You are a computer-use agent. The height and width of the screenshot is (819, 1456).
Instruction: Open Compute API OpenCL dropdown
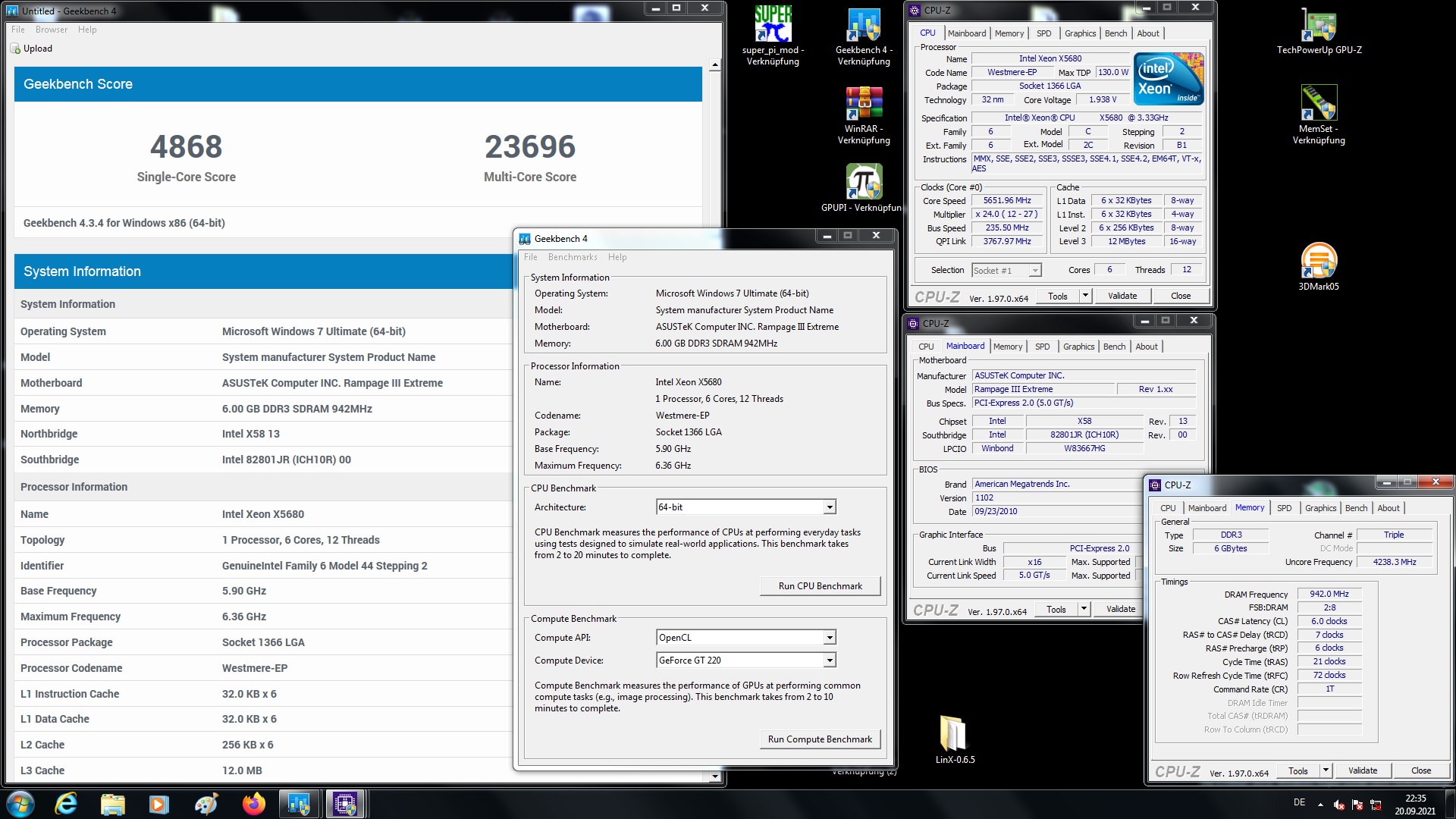[x=830, y=638]
